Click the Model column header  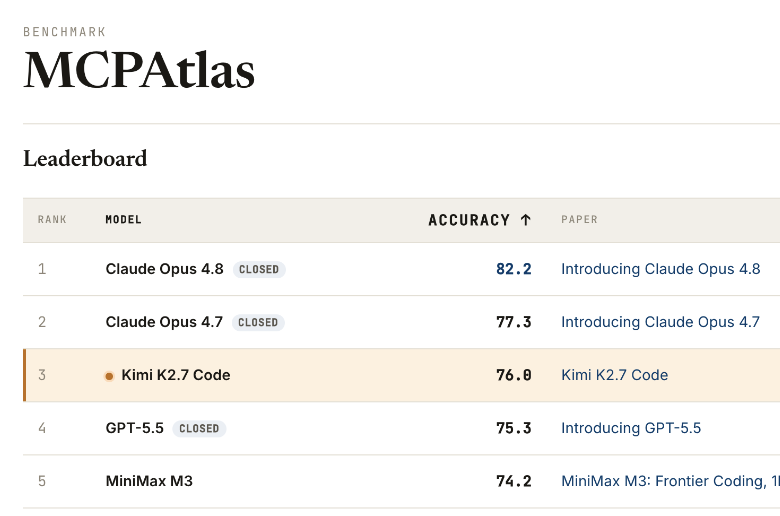click(x=123, y=219)
